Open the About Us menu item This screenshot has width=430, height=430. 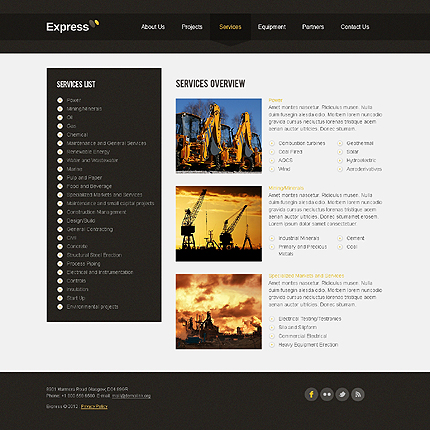coord(153,27)
